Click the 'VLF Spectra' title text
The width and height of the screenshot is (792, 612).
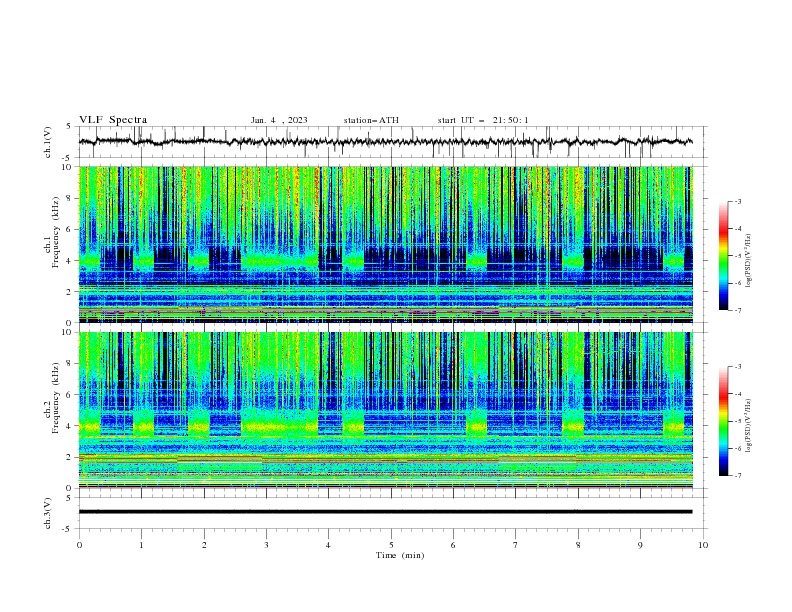113,120
